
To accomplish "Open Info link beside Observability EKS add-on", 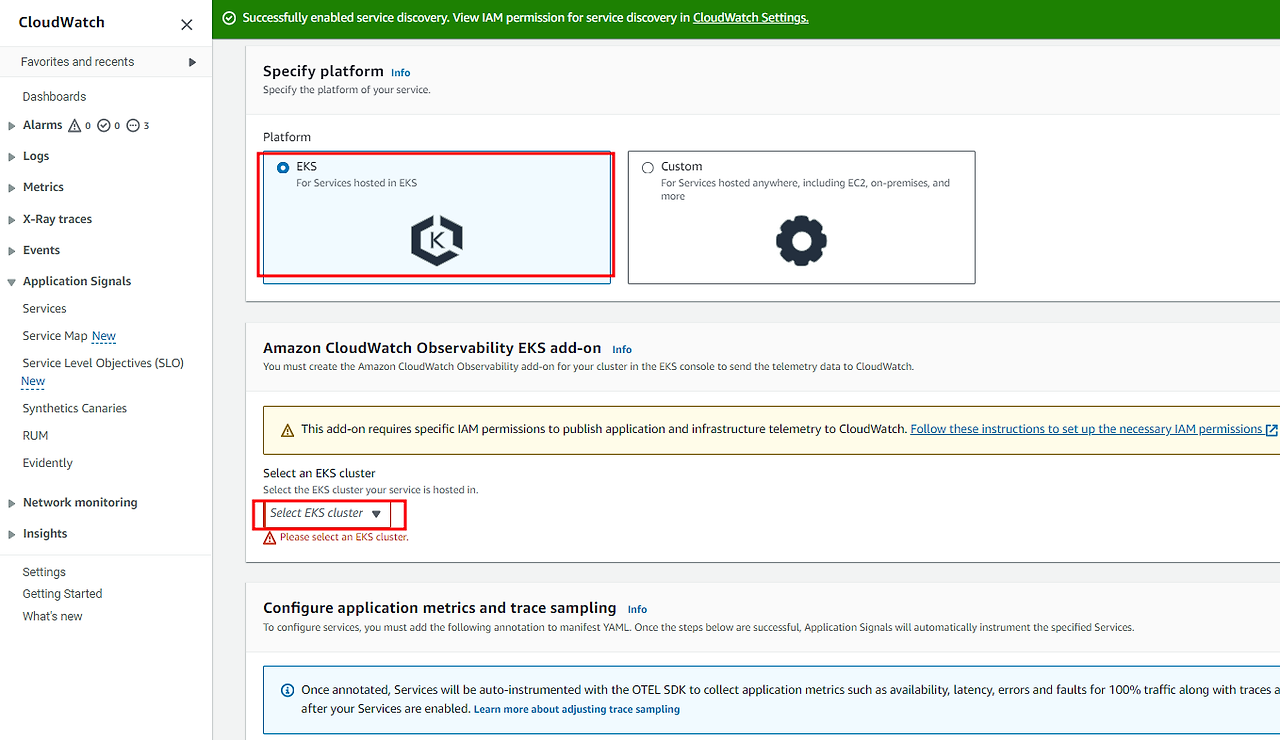I will [622, 350].
